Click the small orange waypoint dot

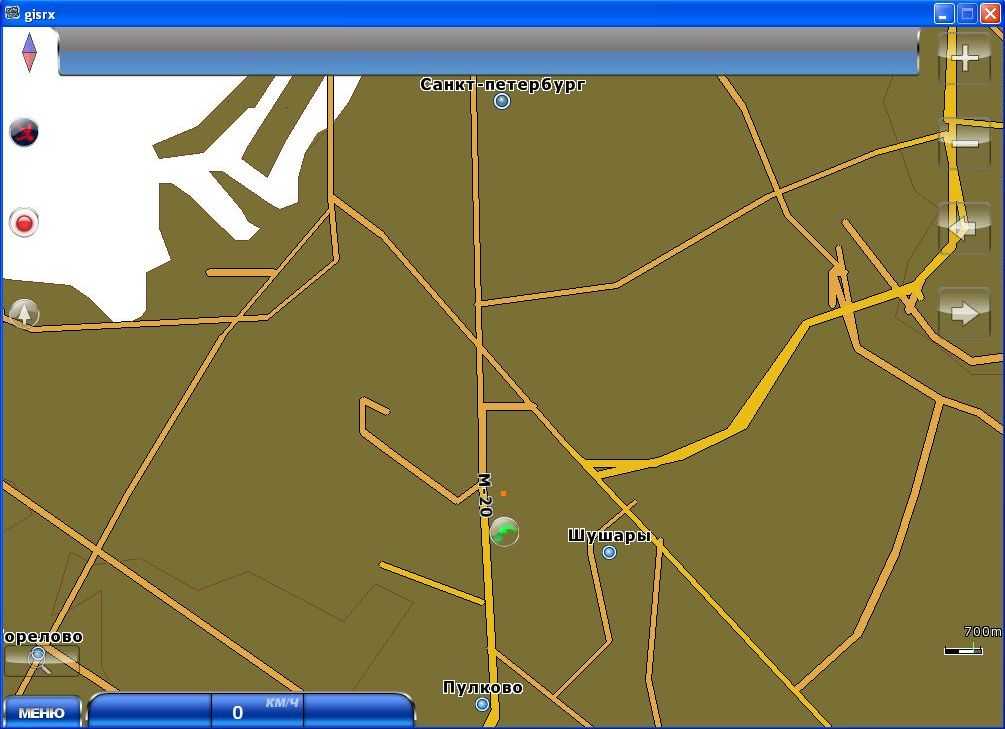tap(503, 493)
